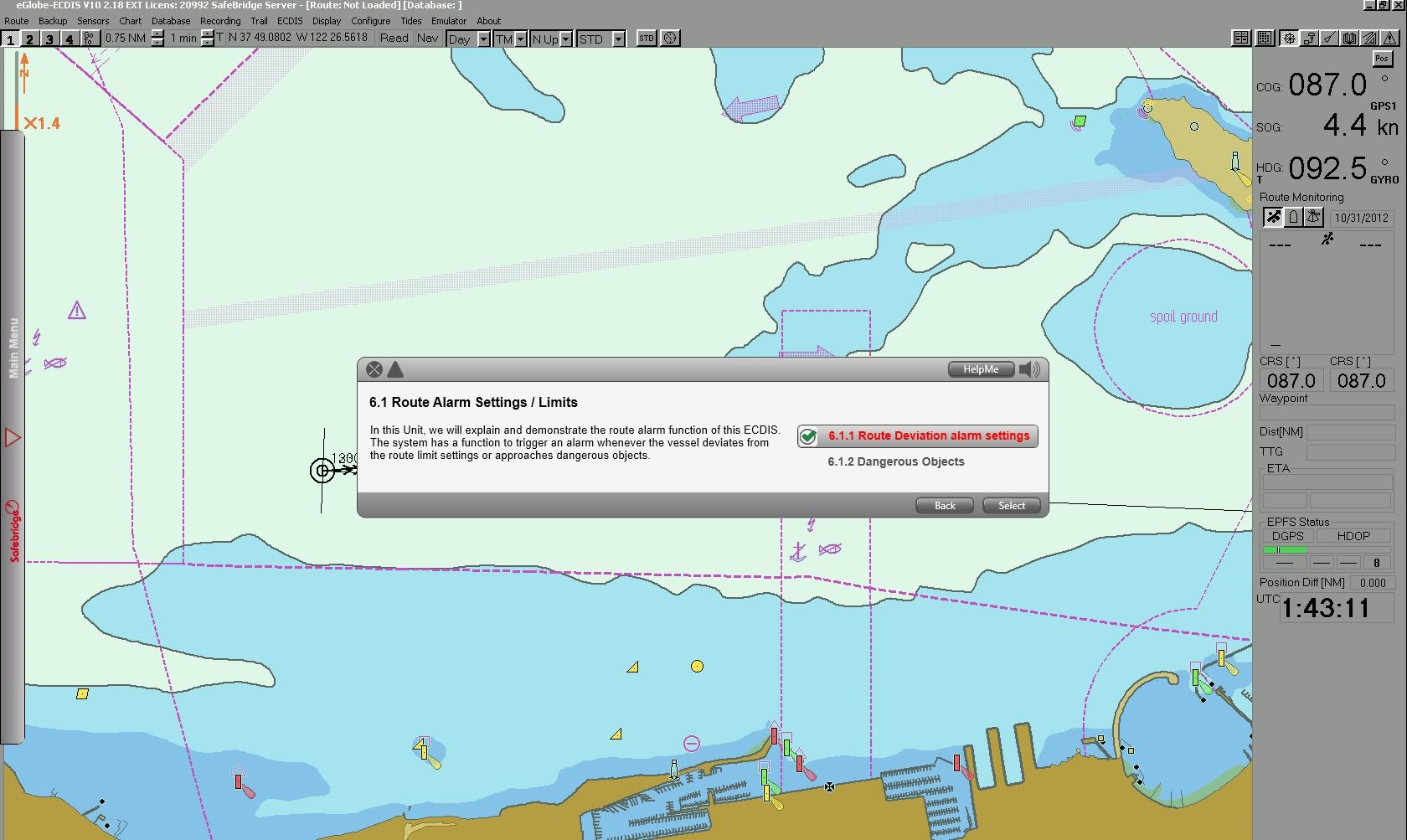
Task: Open the Day palette dropdown
Action: (483, 39)
